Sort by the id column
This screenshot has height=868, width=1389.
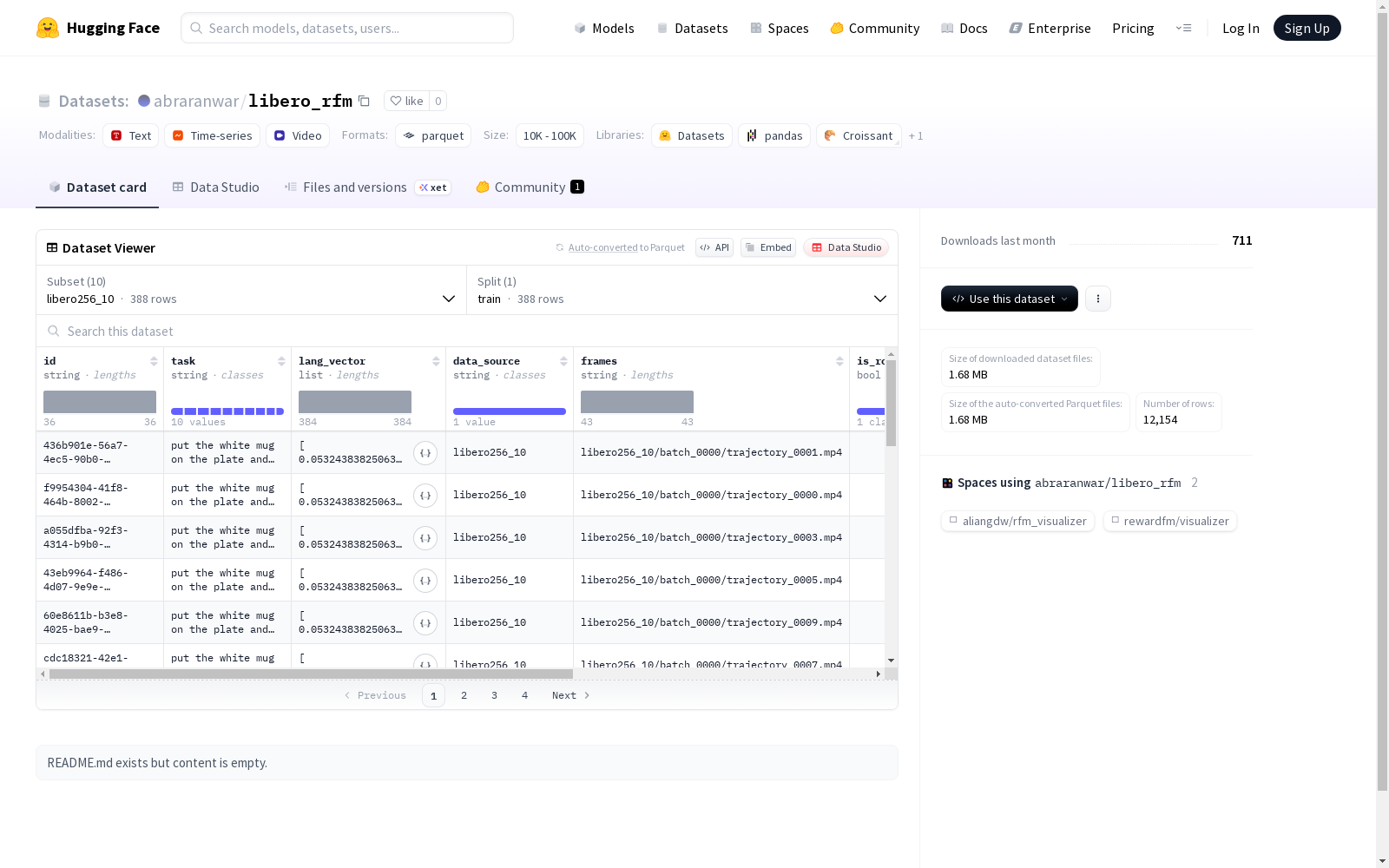154,361
